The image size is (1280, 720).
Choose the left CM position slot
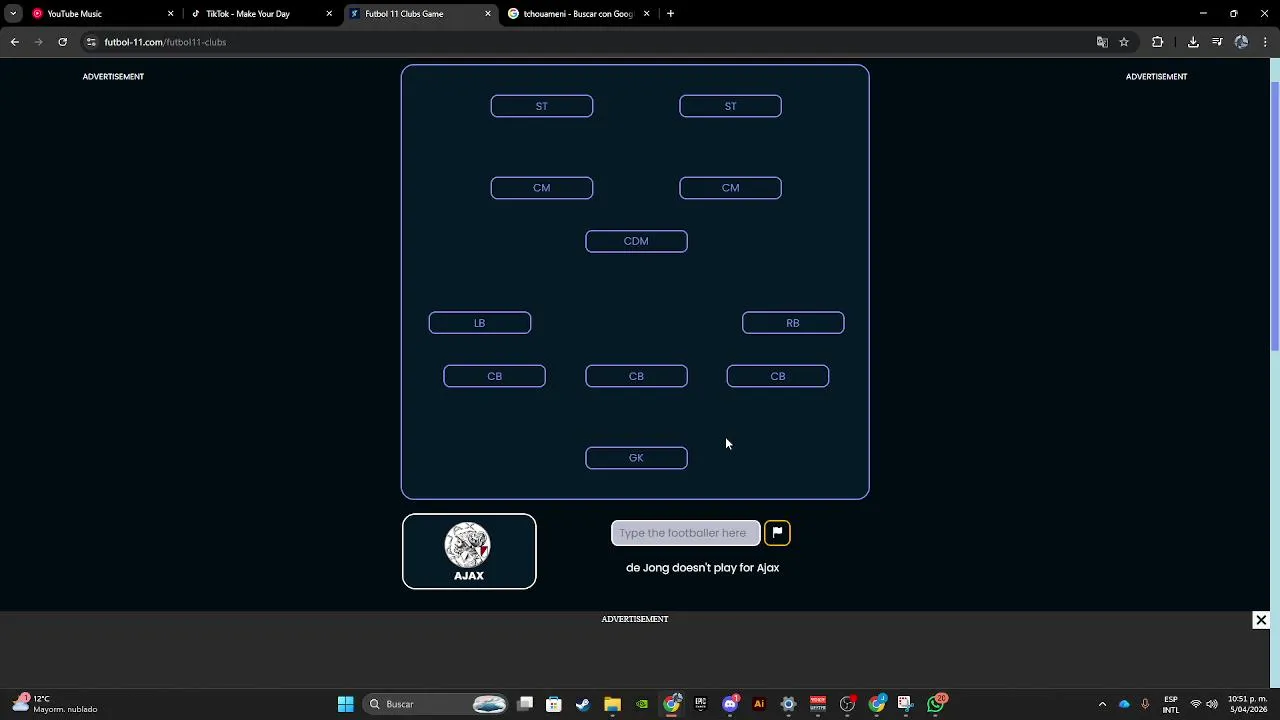[x=542, y=188]
